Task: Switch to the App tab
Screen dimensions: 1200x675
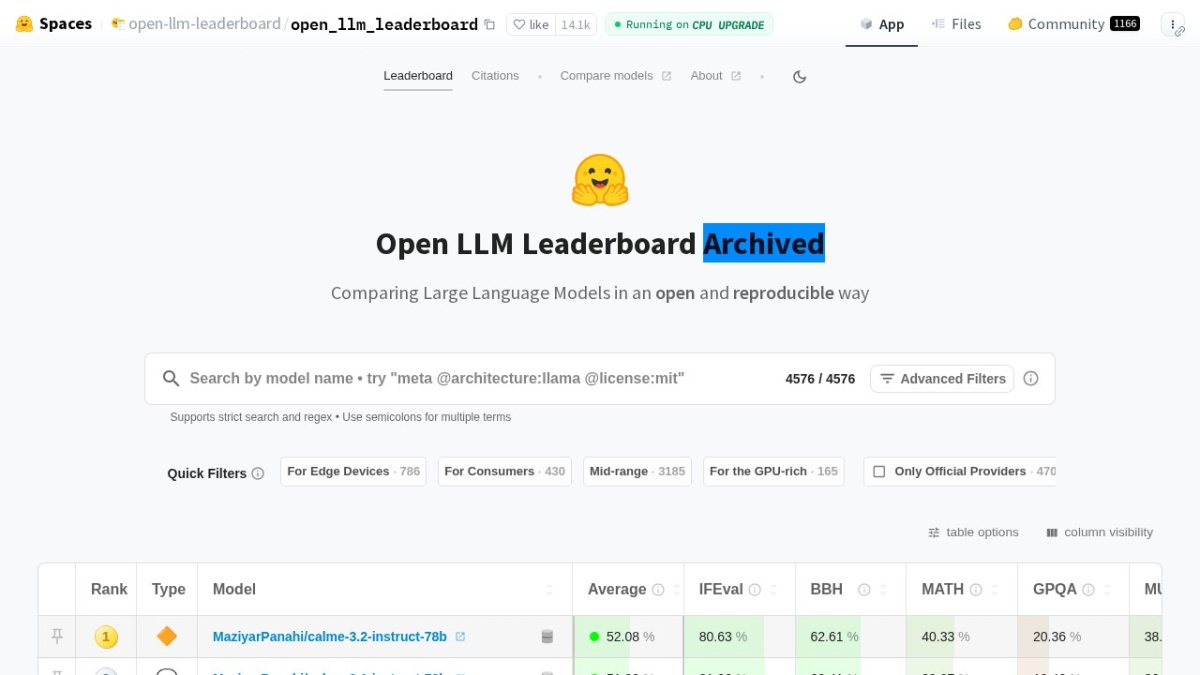Action: click(882, 24)
